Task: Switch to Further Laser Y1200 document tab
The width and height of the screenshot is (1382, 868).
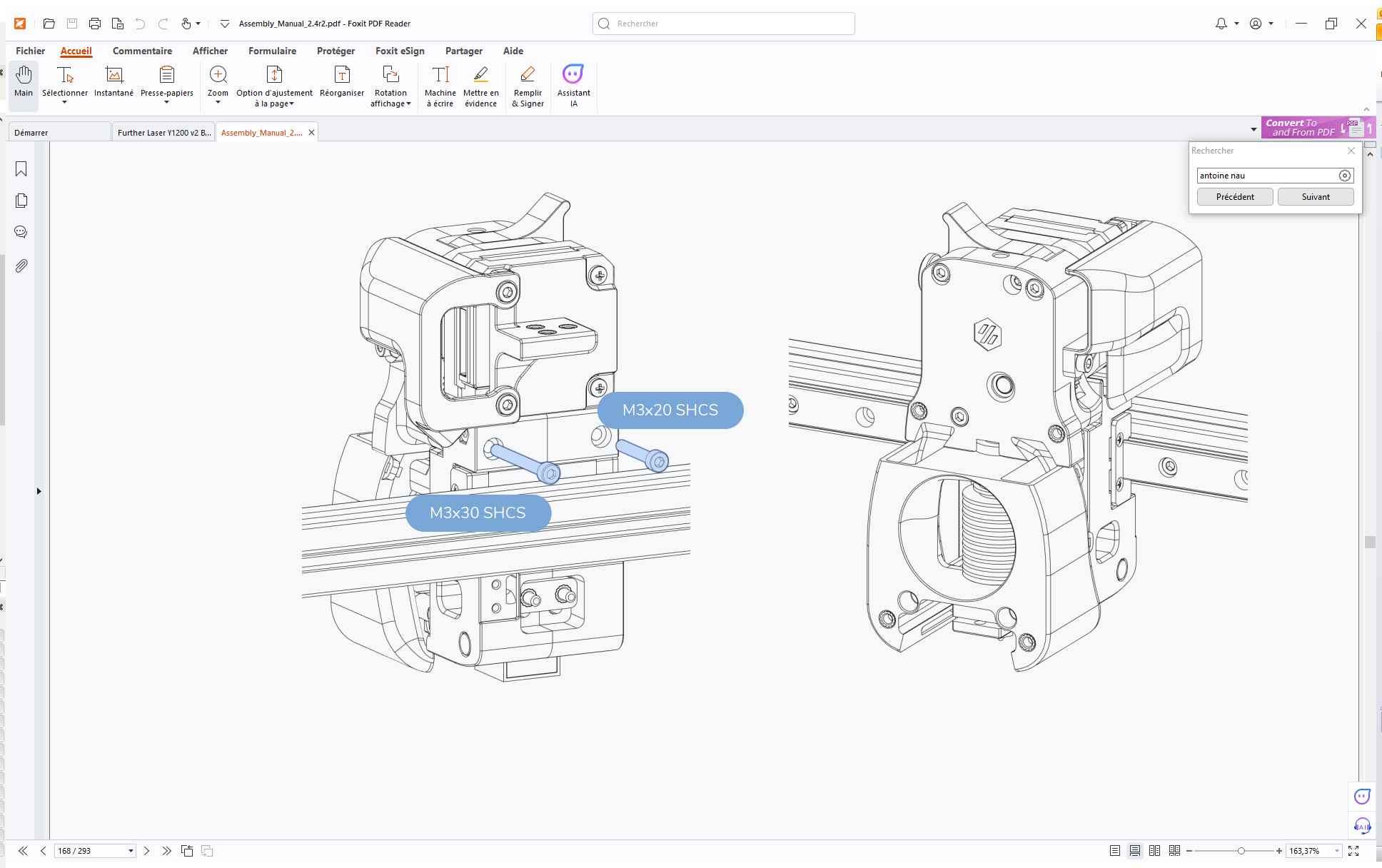Action: tap(164, 133)
